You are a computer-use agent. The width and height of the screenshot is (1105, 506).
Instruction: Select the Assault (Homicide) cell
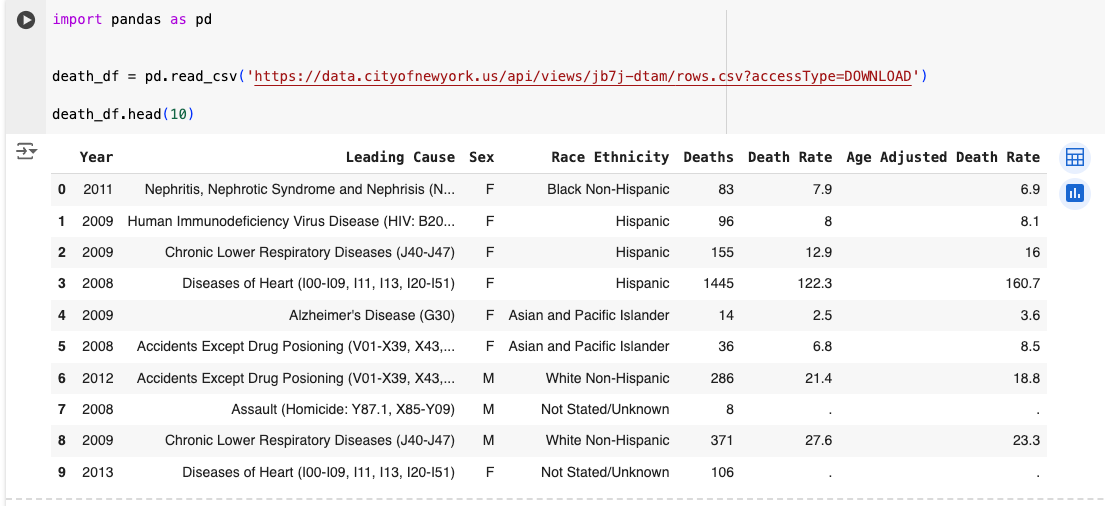coord(342,409)
